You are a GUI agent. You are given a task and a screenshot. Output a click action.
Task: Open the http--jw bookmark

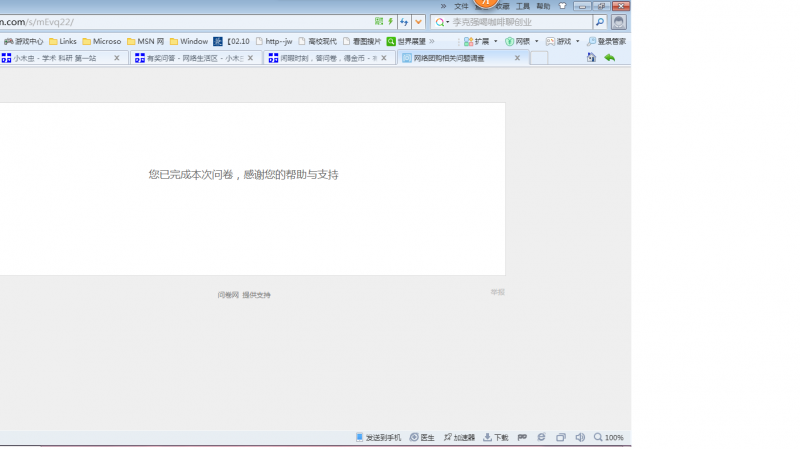coord(274,41)
